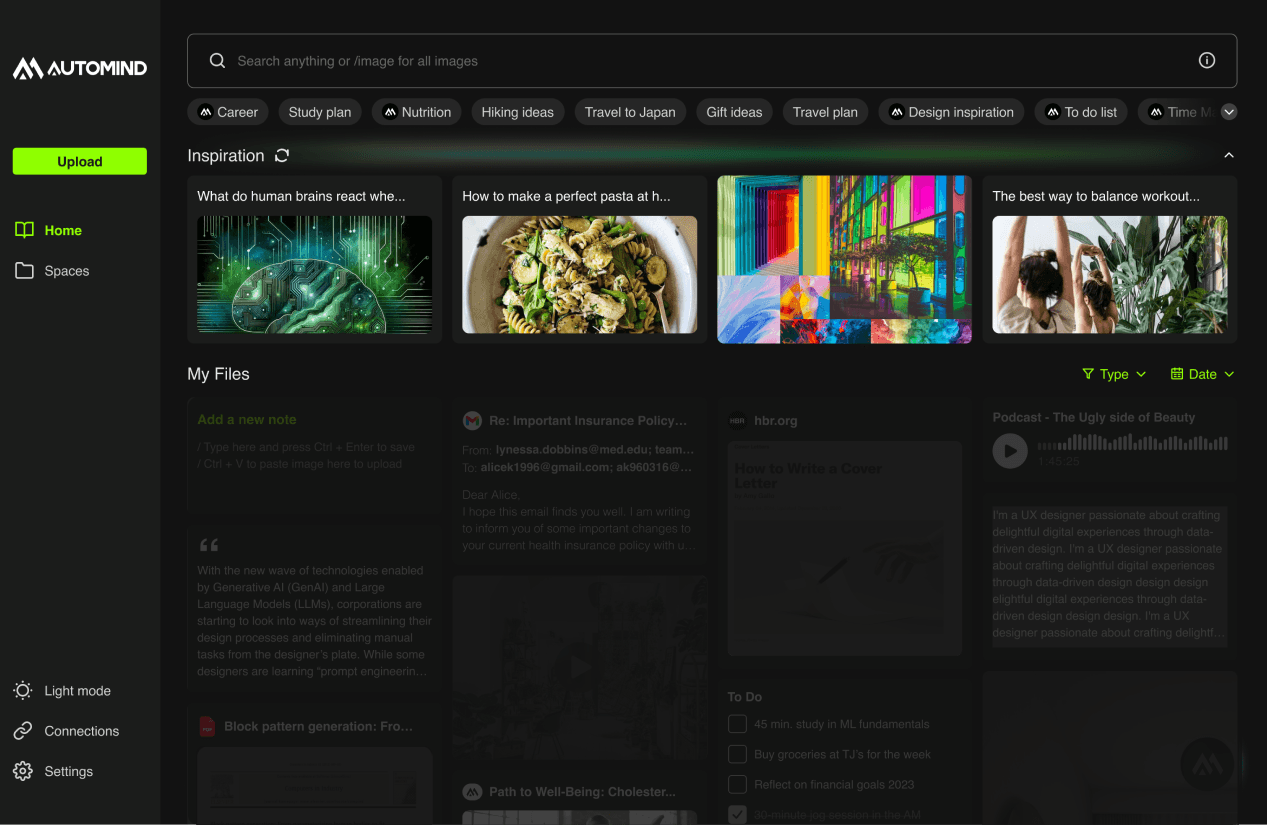The height and width of the screenshot is (825, 1267).
Task: Click the 'To Do' list heading
Action: (x=745, y=697)
